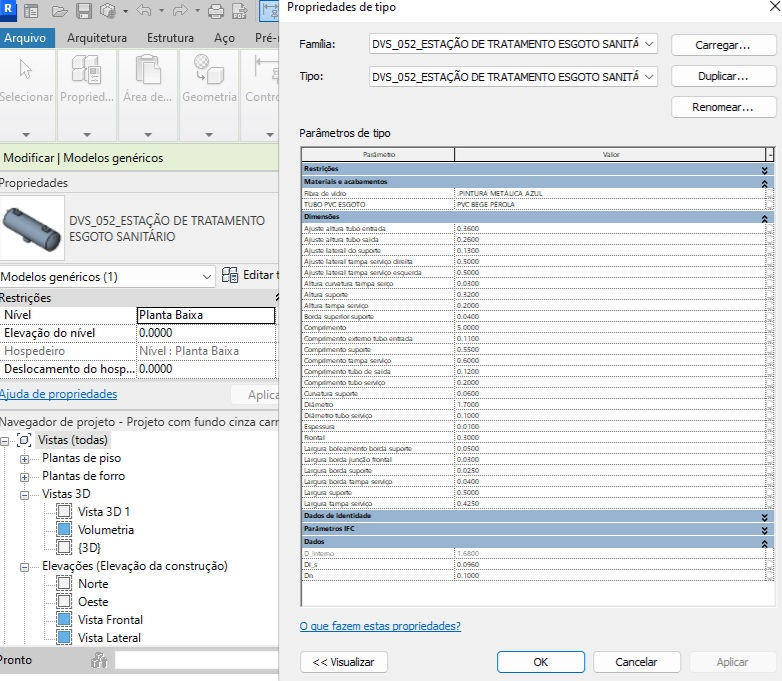Collapse the Dados parameter group

coord(764,543)
